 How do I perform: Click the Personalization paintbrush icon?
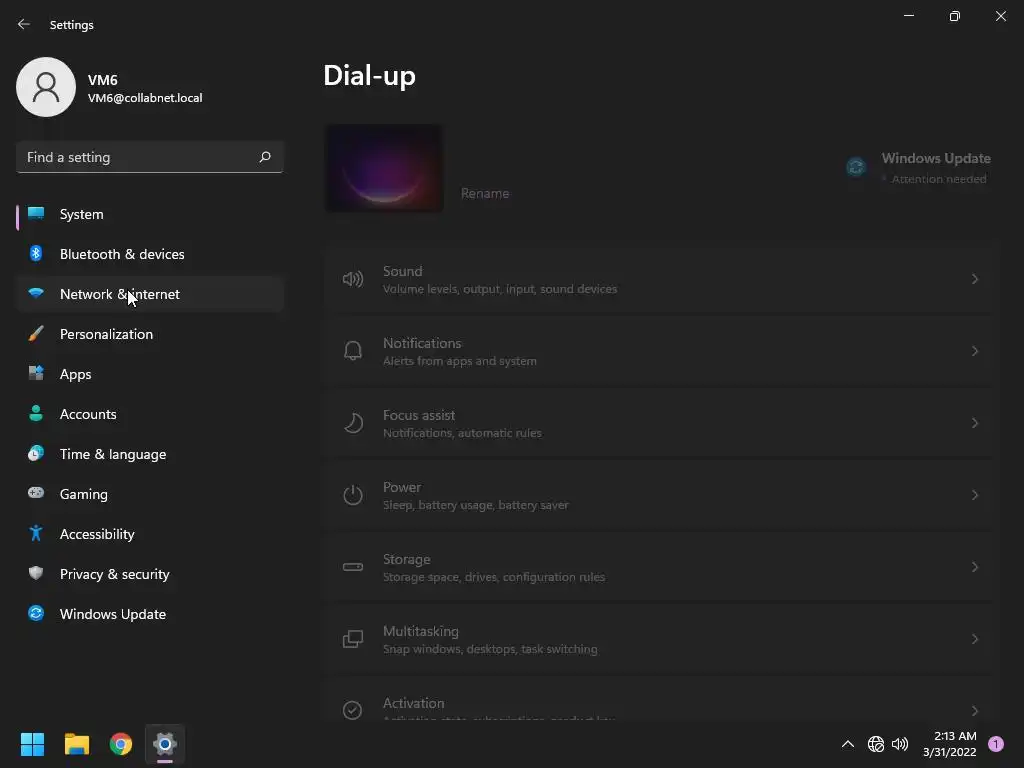(36, 334)
